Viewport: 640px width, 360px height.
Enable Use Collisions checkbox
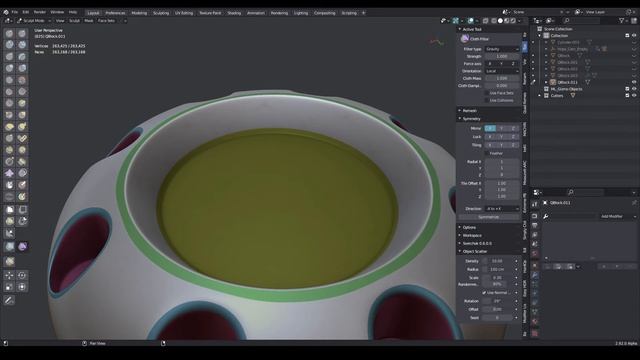point(487,100)
